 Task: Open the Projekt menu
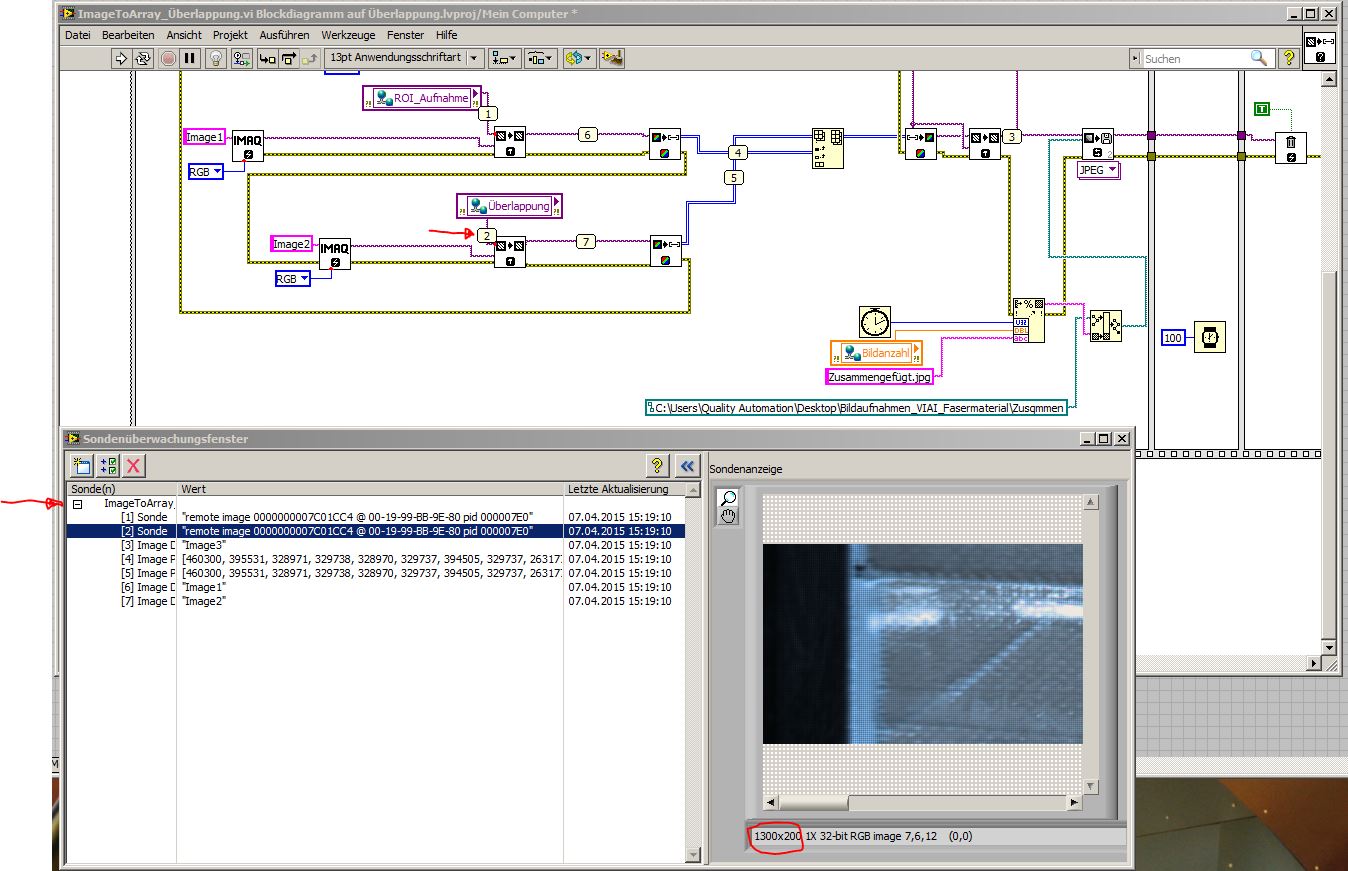click(x=230, y=34)
